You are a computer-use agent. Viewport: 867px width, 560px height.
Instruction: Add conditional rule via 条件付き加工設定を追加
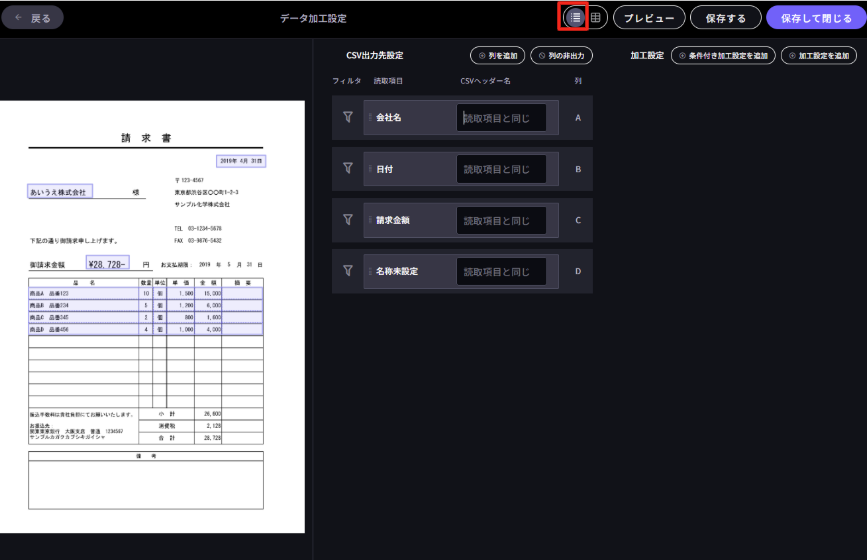click(723, 56)
